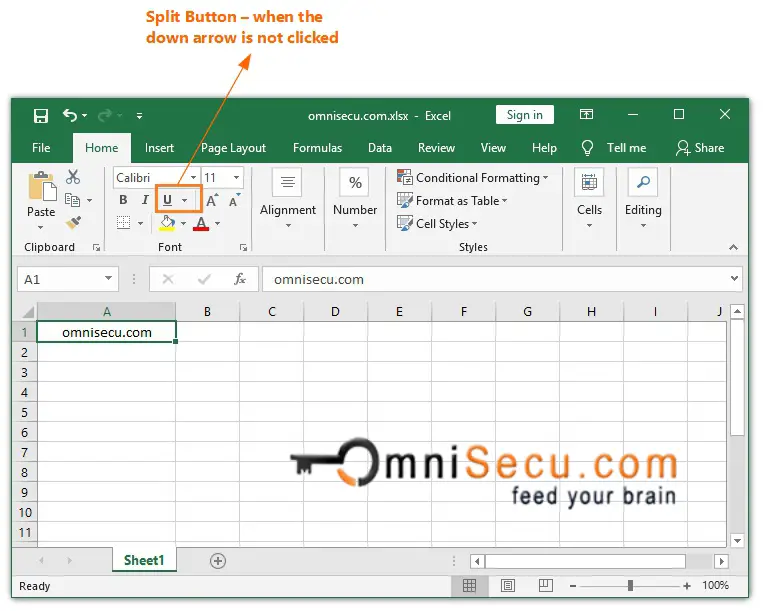The height and width of the screenshot is (611, 763).
Task: Open the Clipboard dialog launcher
Action: pos(96,248)
